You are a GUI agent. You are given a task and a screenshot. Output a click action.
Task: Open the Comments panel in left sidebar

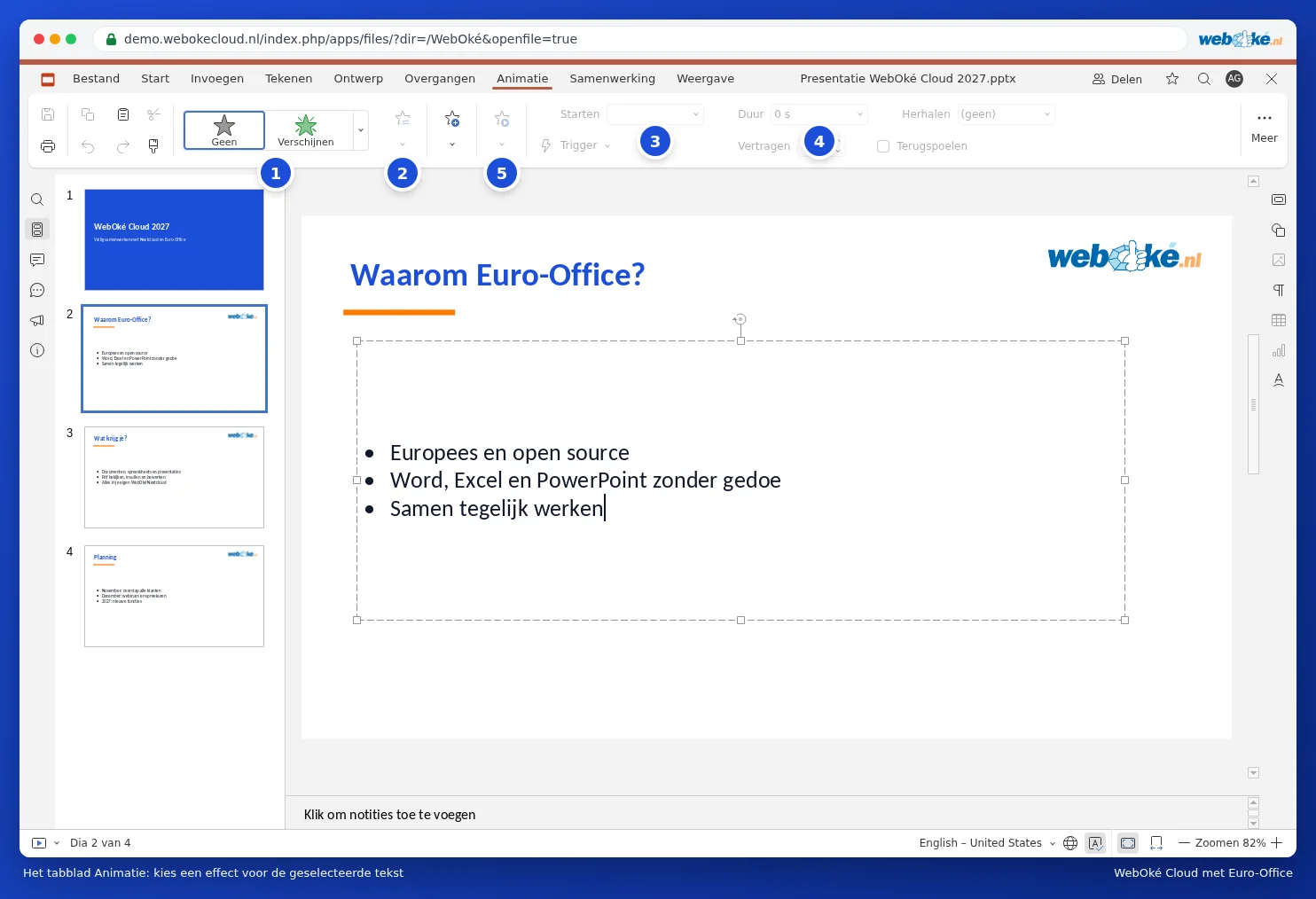click(37, 260)
